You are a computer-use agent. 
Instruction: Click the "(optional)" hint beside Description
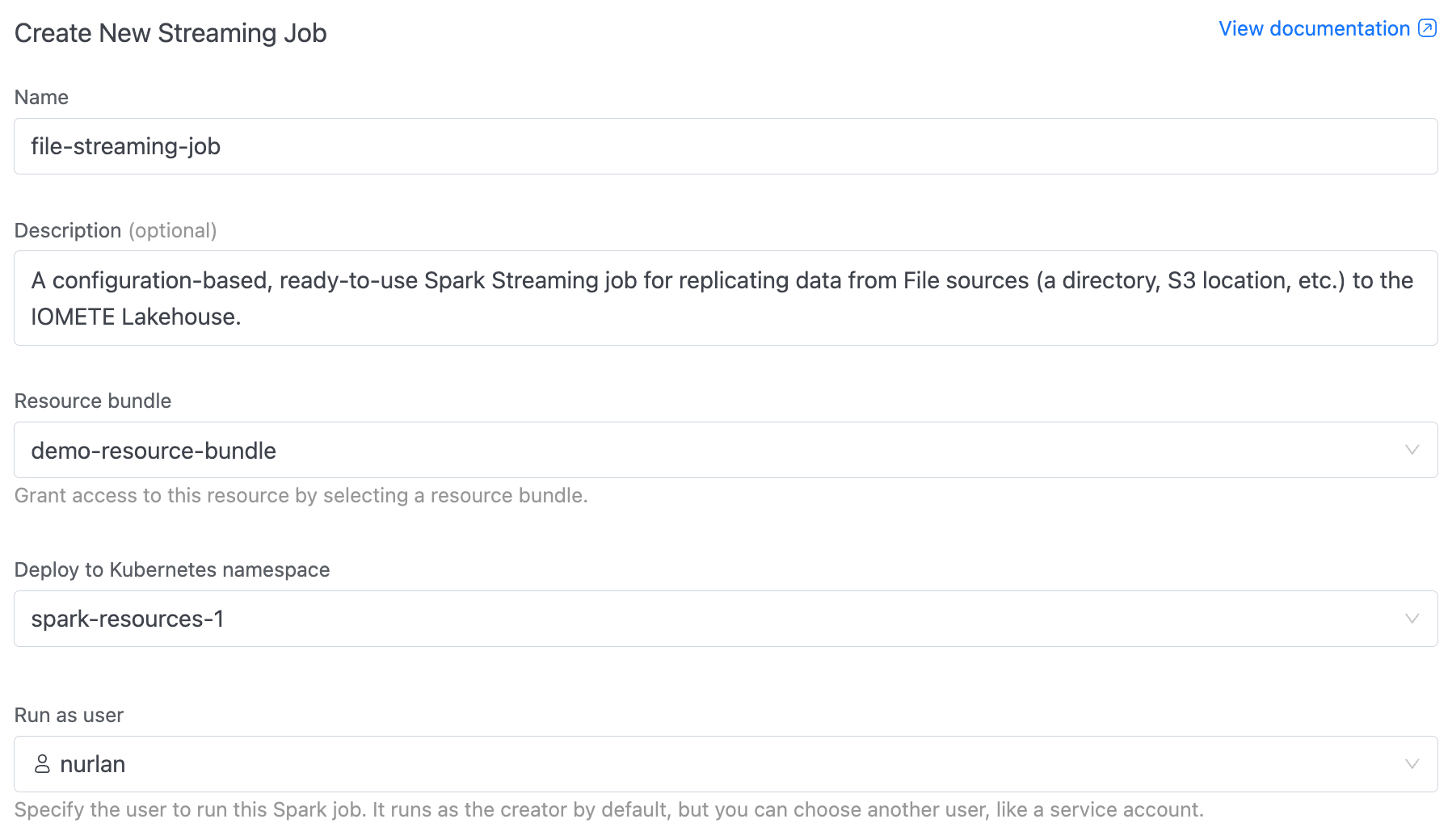173,231
